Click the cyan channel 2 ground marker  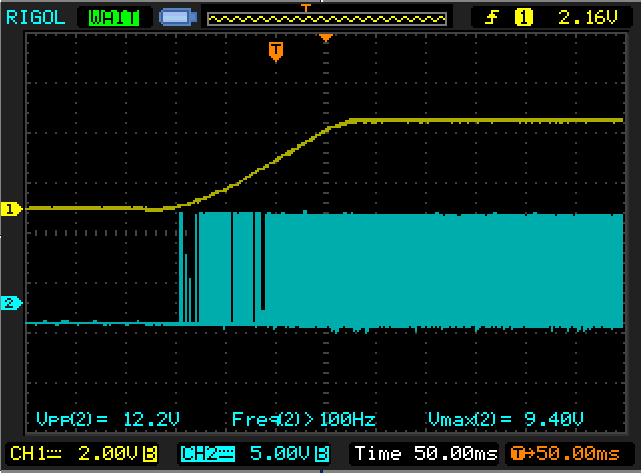11,303
